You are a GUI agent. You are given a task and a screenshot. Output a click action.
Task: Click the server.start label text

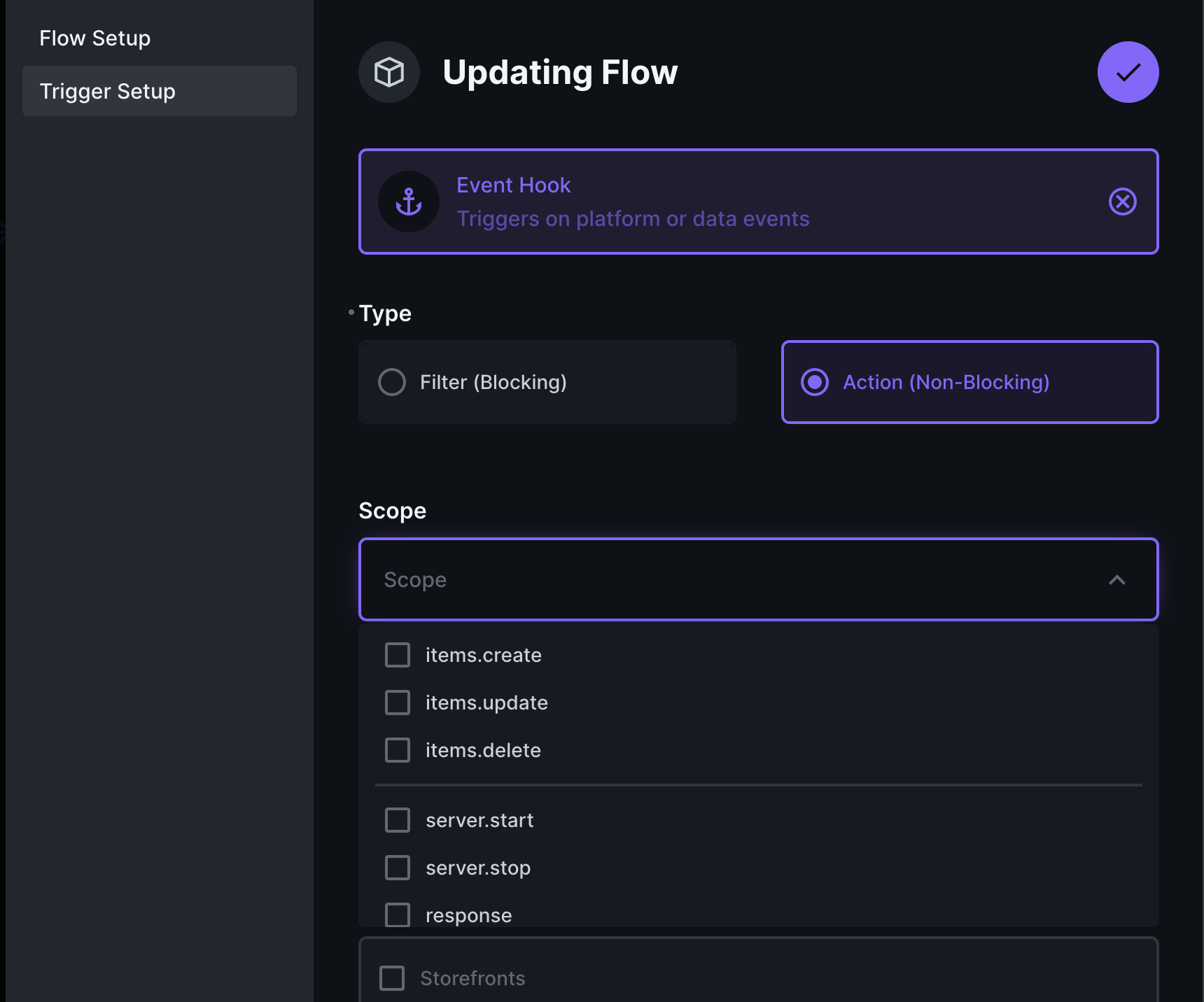coord(479,820)
